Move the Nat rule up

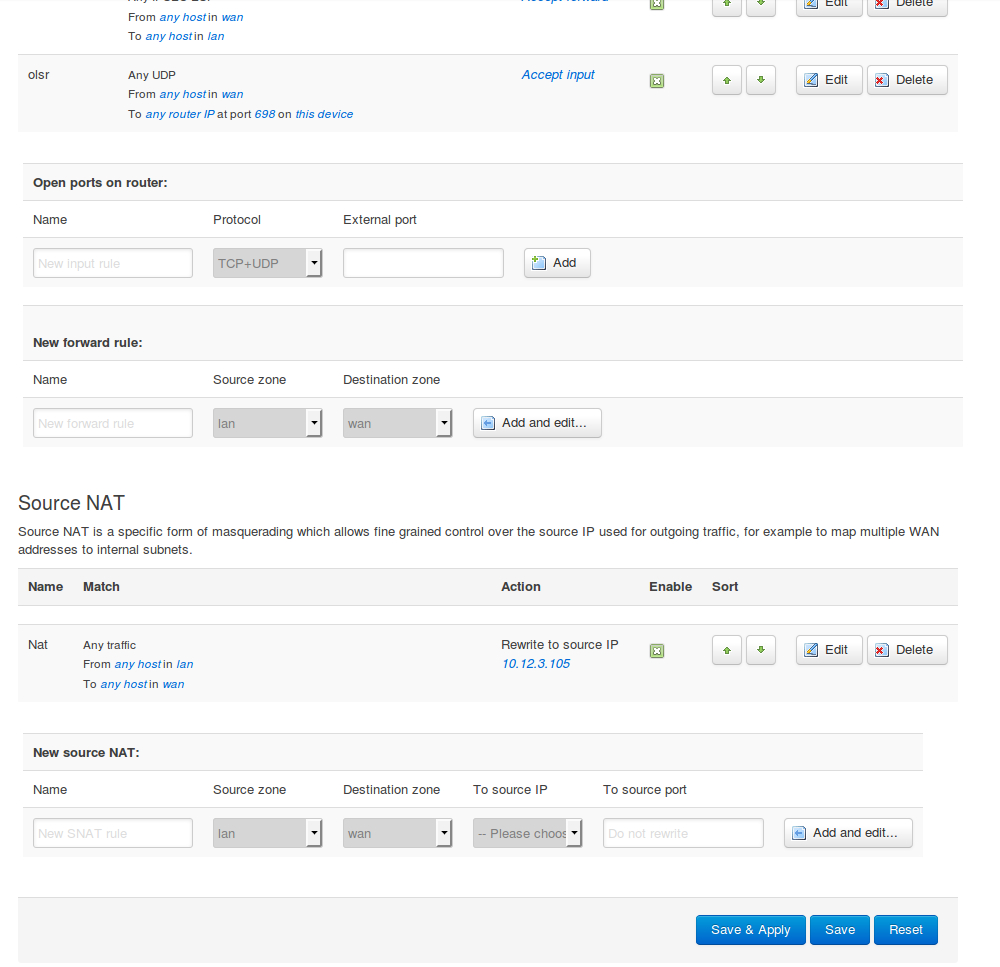727,650
